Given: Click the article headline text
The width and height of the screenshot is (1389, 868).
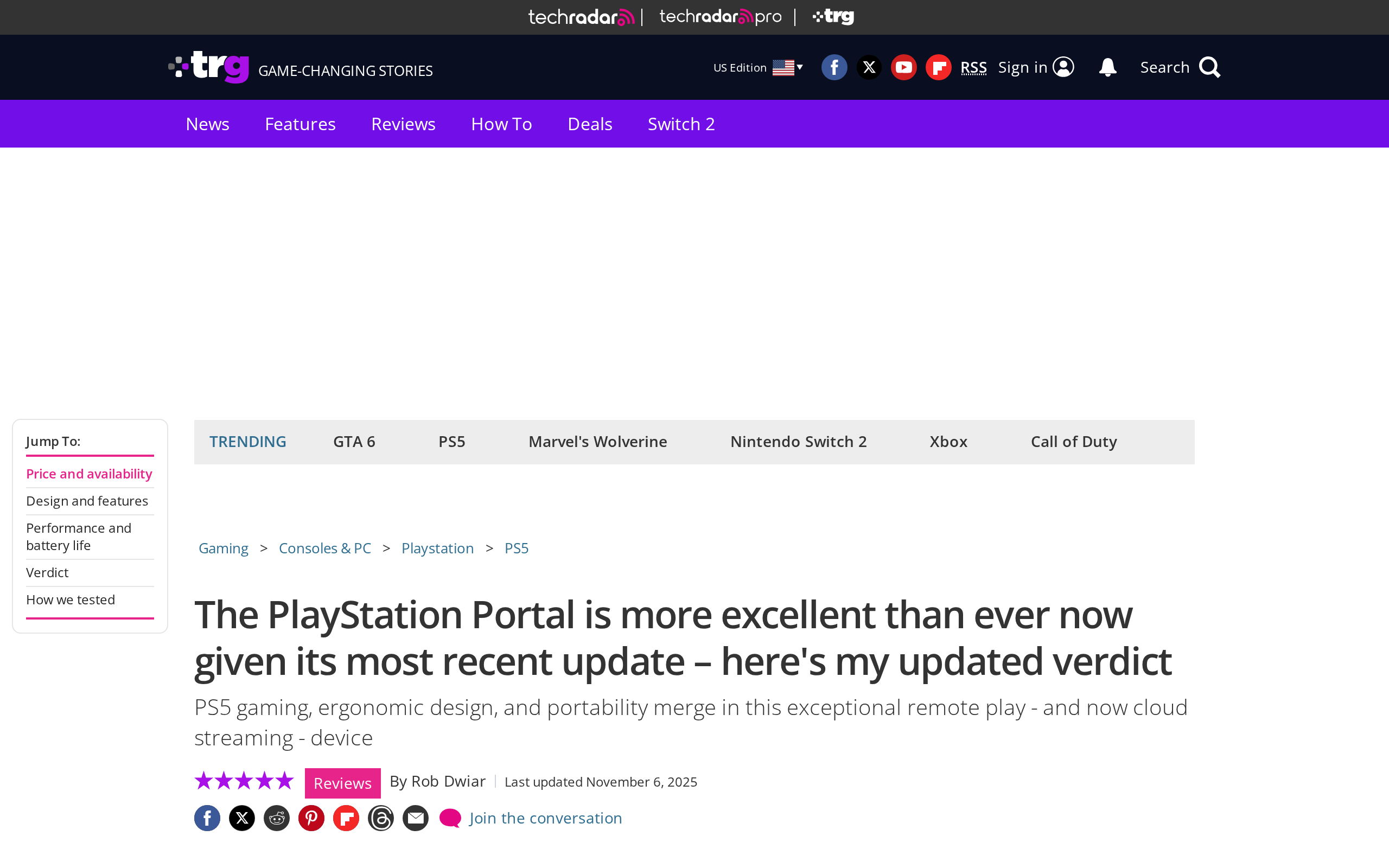Looking at the screenshot, I should point(683,639).
